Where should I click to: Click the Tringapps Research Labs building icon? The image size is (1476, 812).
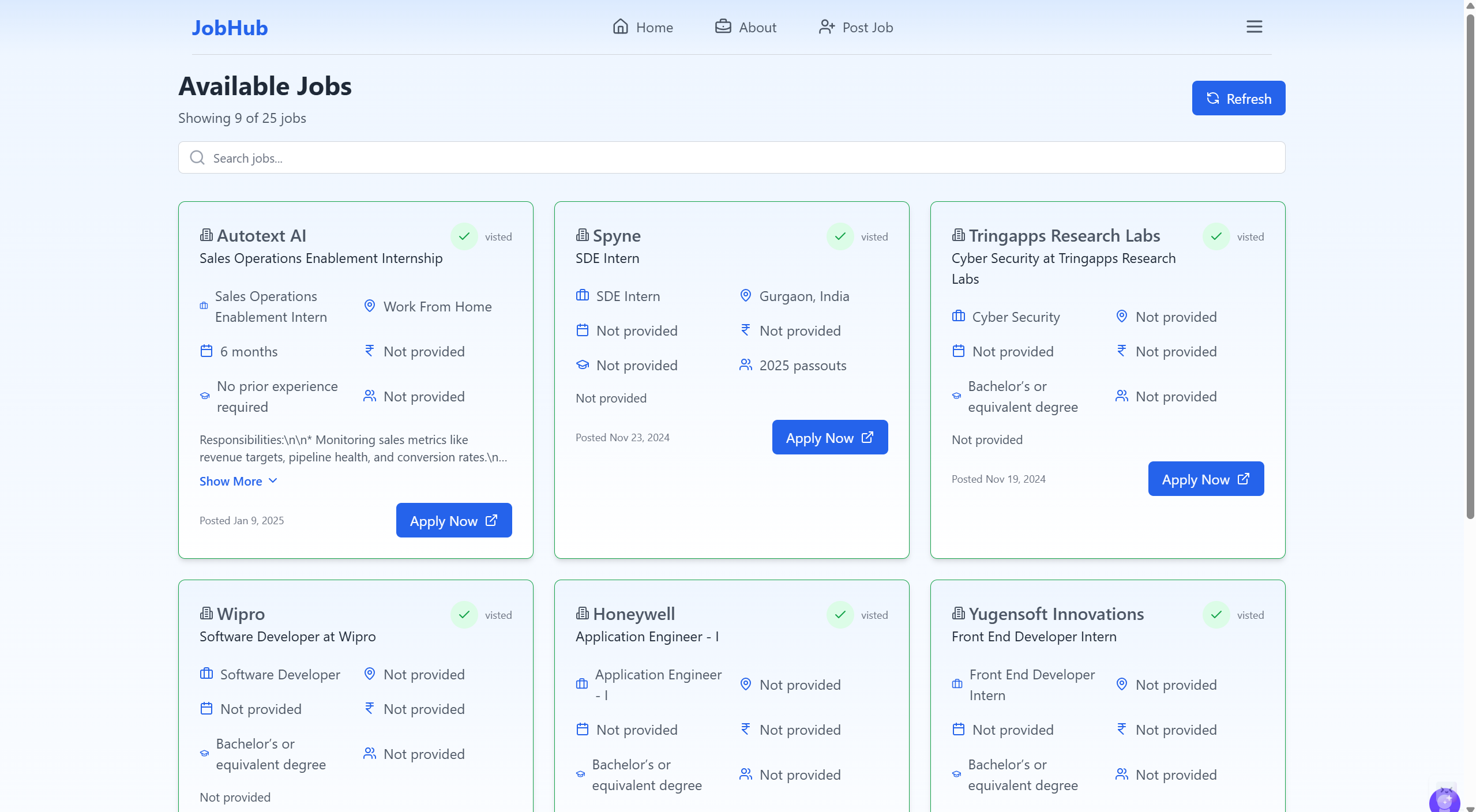tap(958, 235)
